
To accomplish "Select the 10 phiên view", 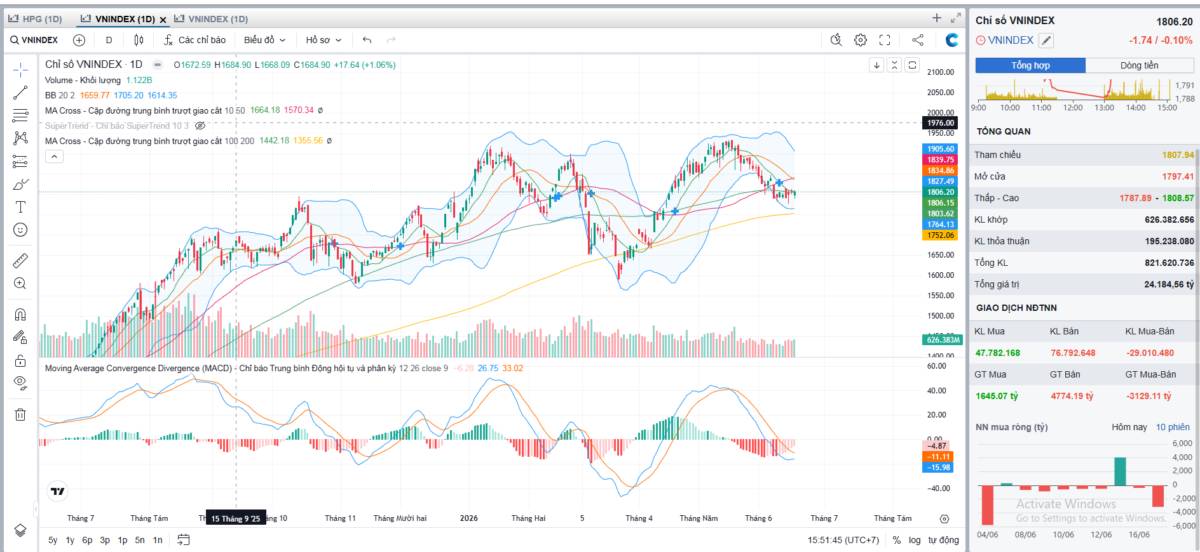I will tap(1174, 427).
